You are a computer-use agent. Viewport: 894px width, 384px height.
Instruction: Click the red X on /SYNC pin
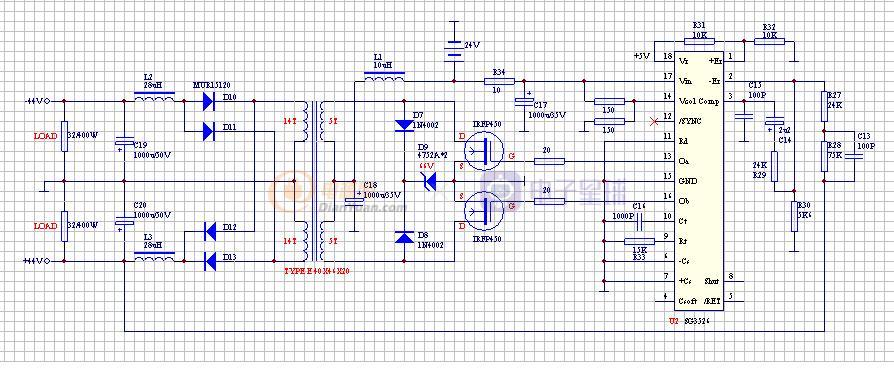point(655,121)
